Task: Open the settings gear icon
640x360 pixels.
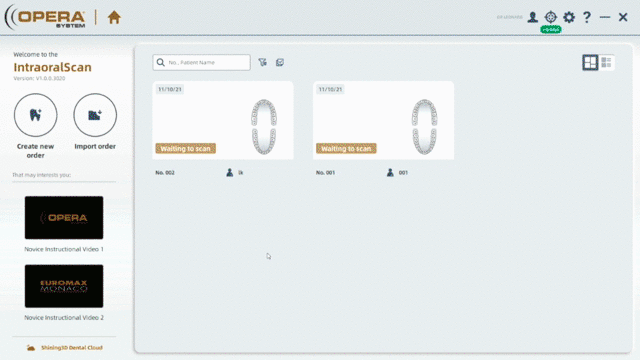Action: coord(569,17)
